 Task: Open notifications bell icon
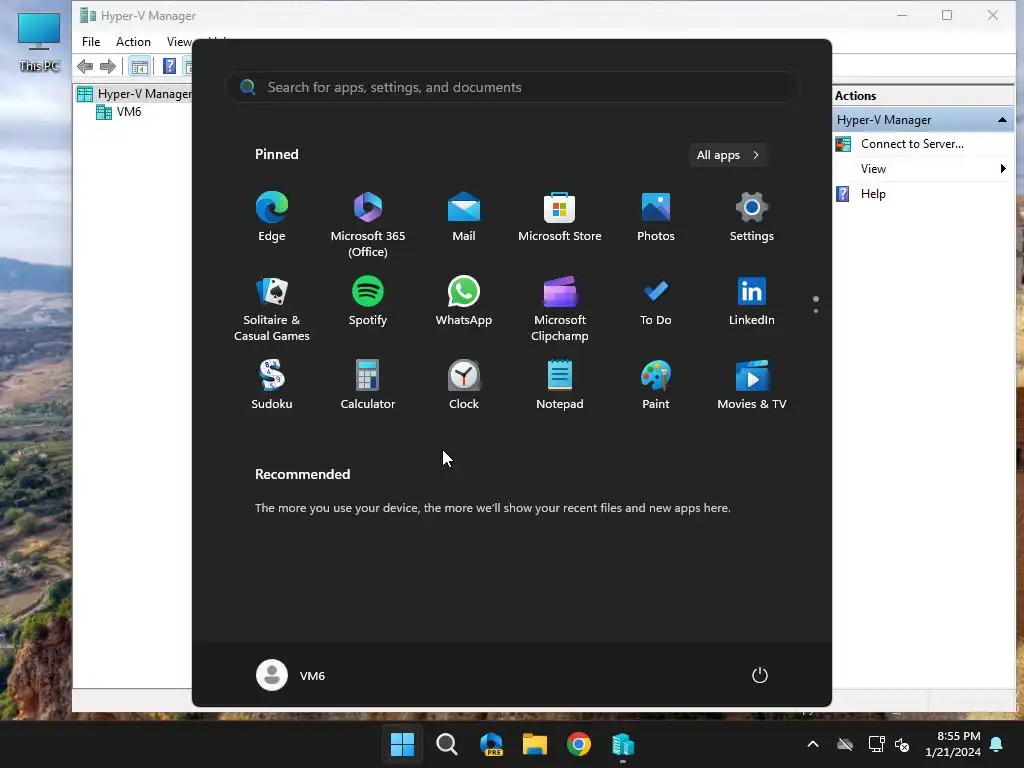click(997, 744)
